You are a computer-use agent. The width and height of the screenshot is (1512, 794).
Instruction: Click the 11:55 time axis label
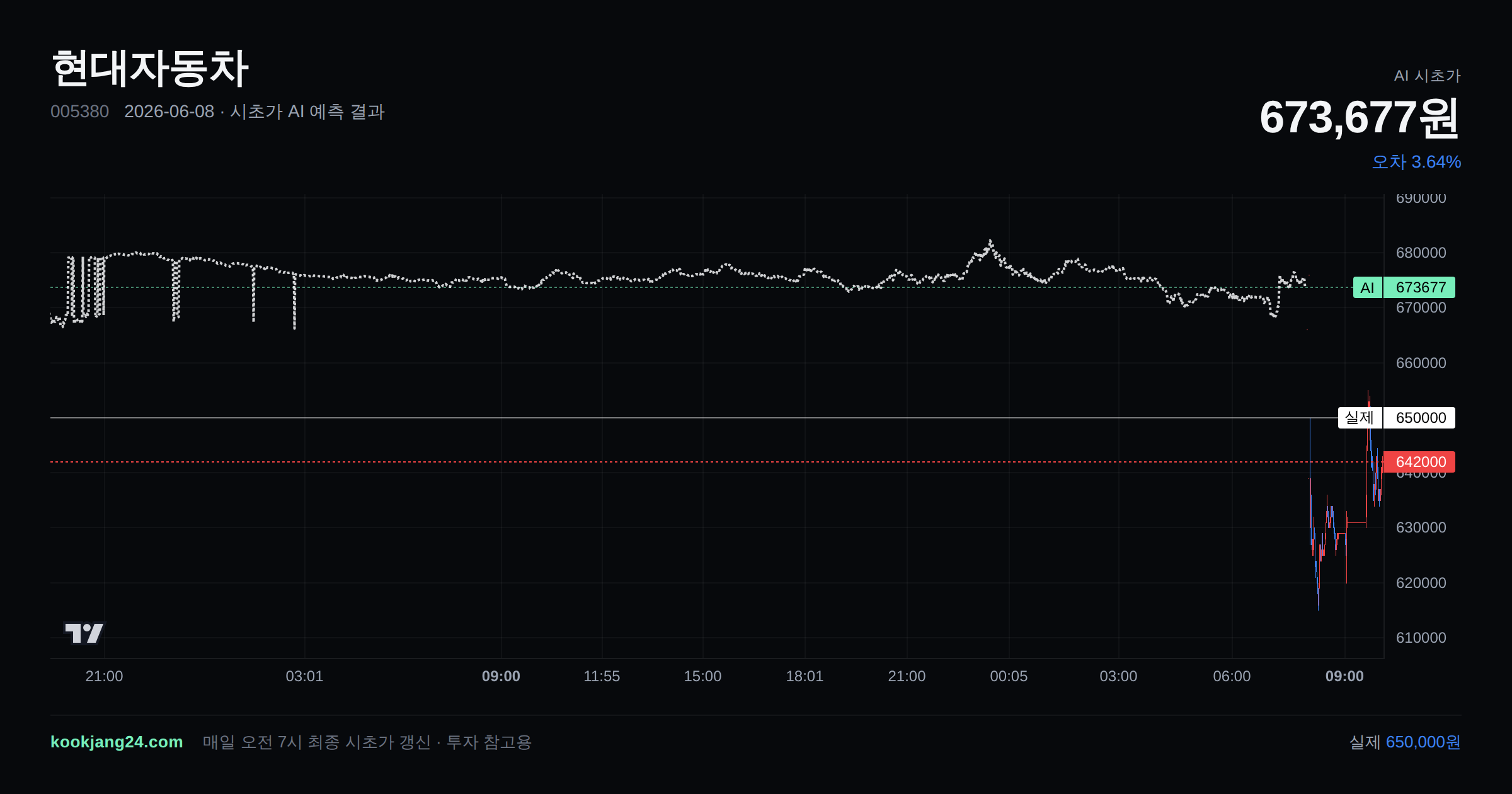tap(602, 676)
